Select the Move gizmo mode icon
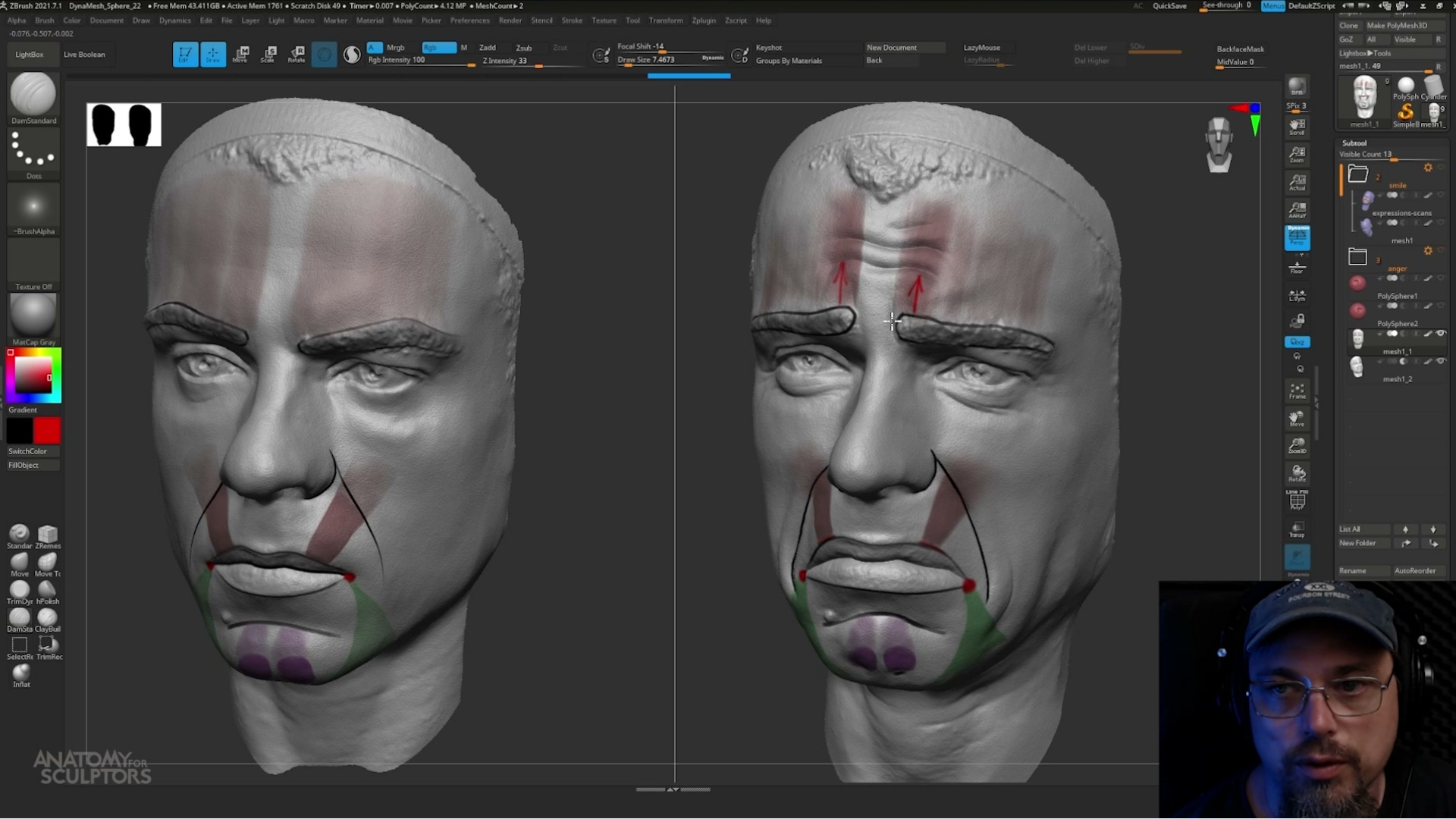This screenshot has width=1456, height=819. [x=241, y=55]
